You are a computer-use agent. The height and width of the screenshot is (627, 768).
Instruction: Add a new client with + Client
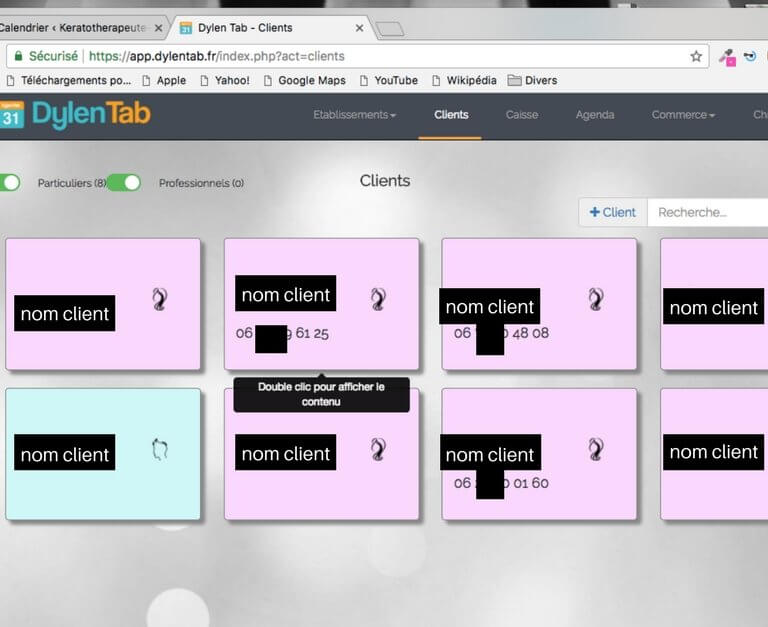click(613, 212)
